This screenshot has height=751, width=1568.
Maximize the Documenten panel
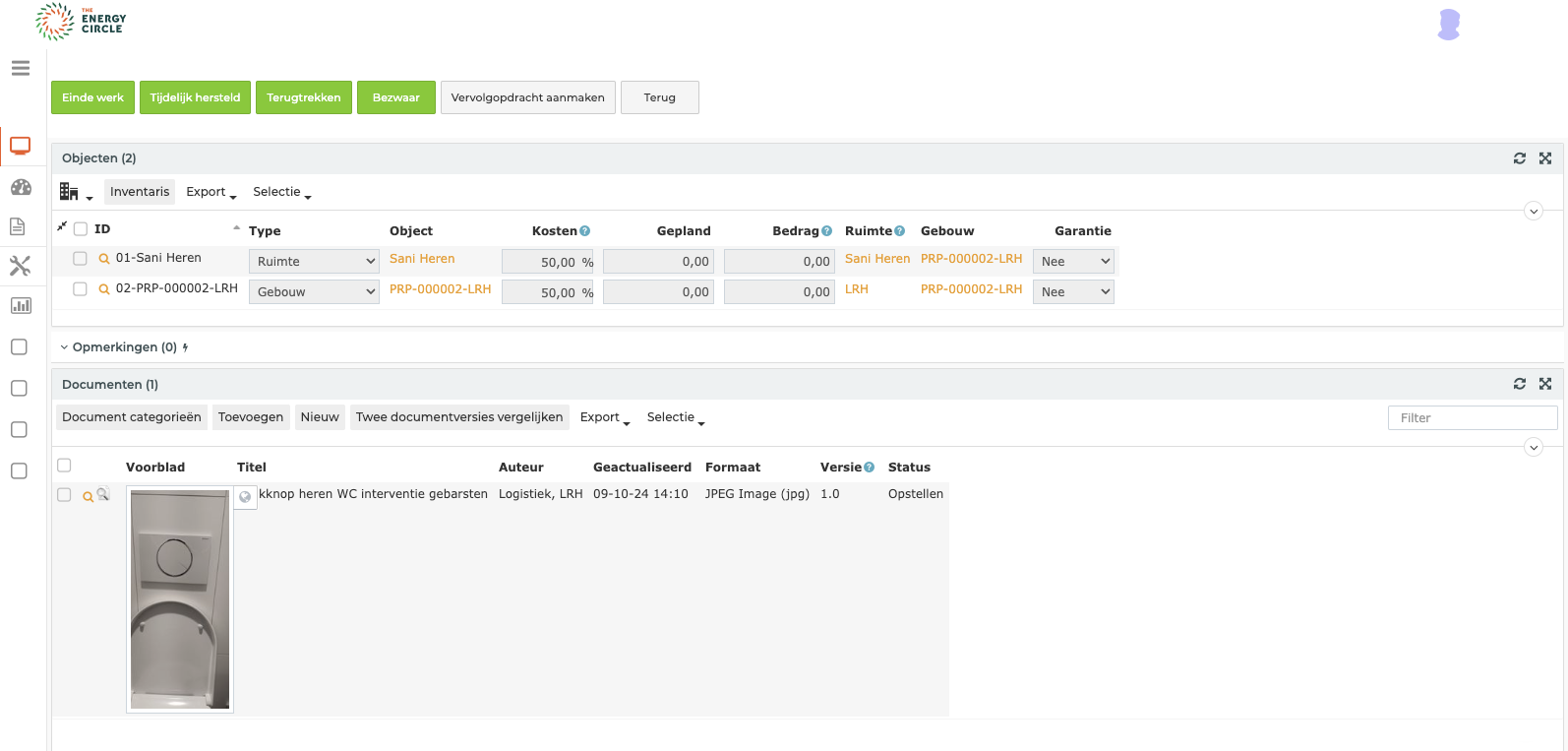tap(1545, 384)
